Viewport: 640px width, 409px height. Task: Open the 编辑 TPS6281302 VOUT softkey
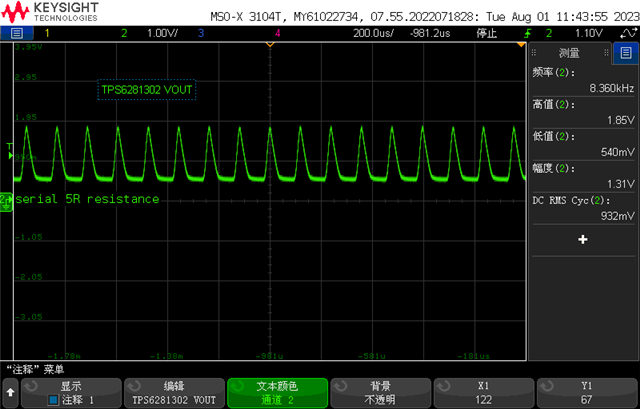point(174,393)
